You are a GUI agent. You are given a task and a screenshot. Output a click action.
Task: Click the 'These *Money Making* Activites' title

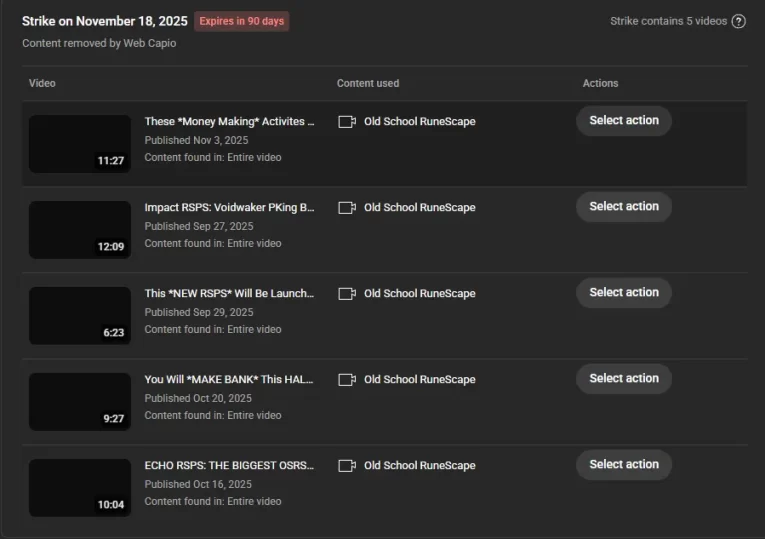tap(229, 122)
